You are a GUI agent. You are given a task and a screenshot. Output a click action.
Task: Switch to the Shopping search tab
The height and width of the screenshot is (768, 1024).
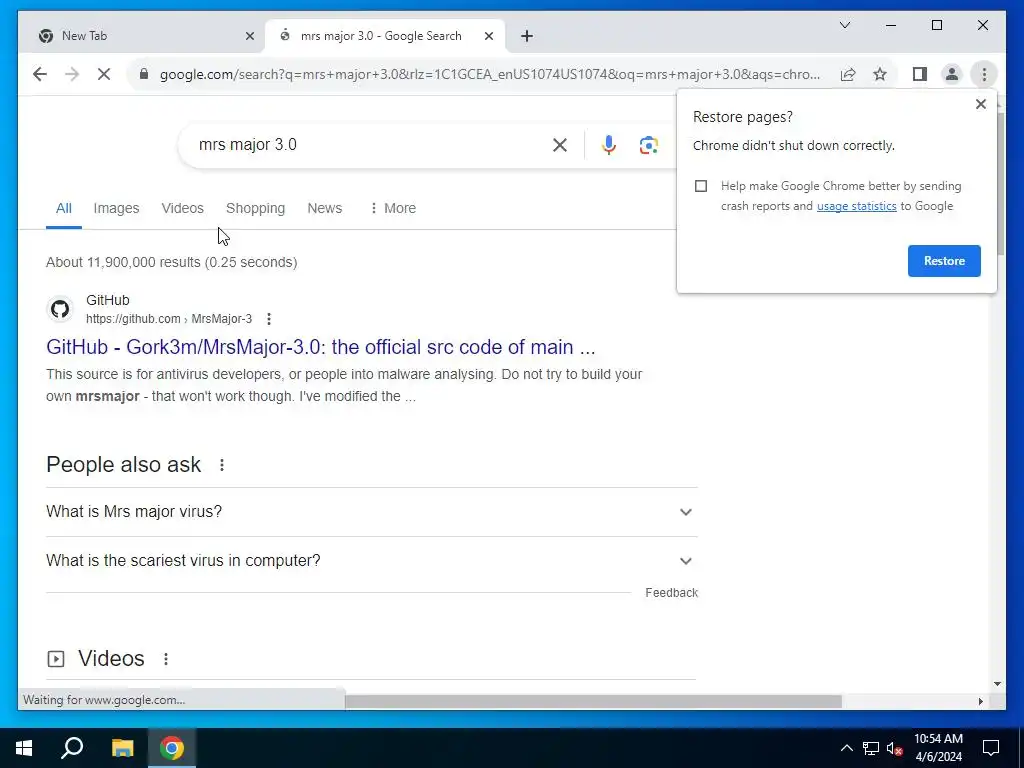pyautogui.click(x=255, y=208)
